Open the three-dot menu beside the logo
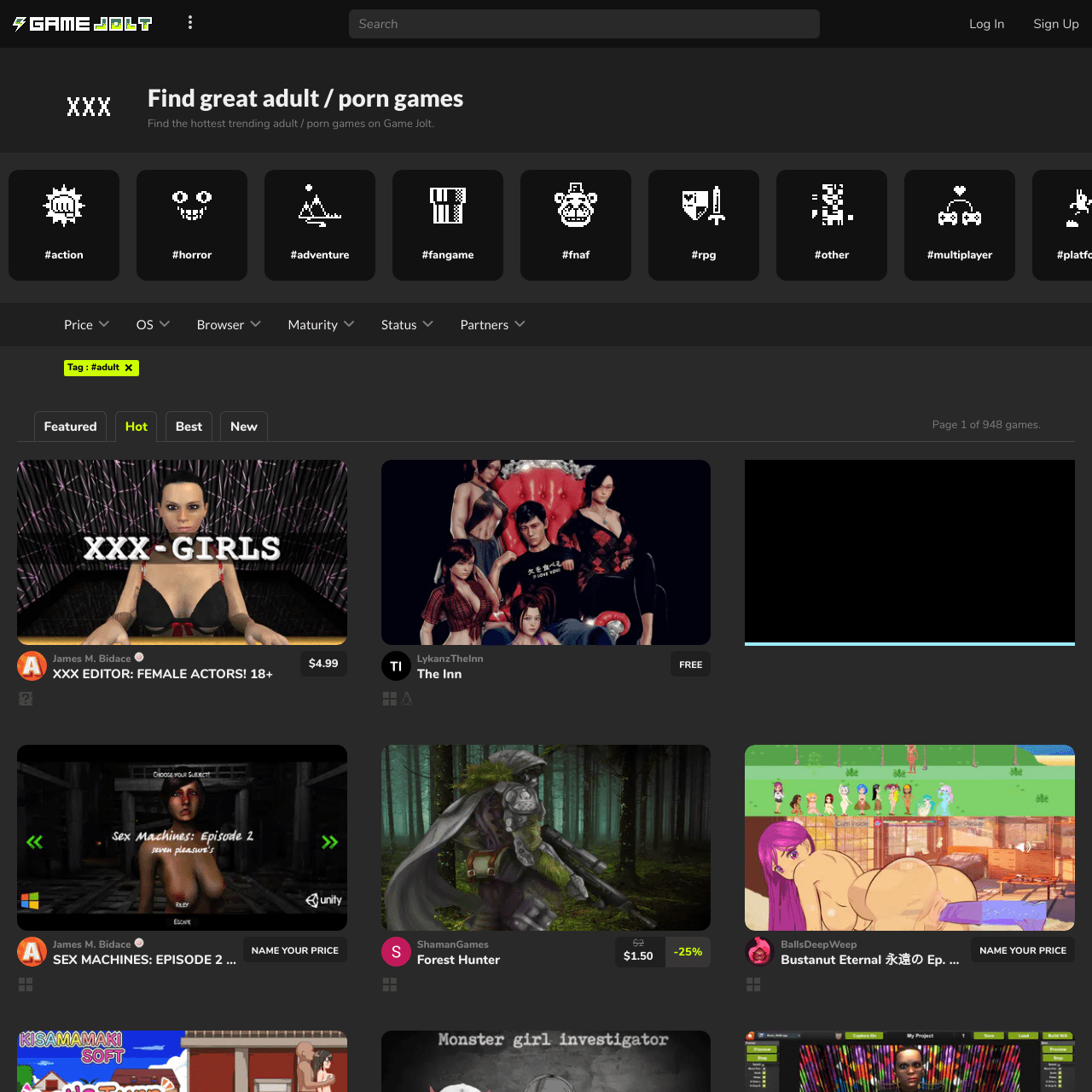 tap(190, 23)
